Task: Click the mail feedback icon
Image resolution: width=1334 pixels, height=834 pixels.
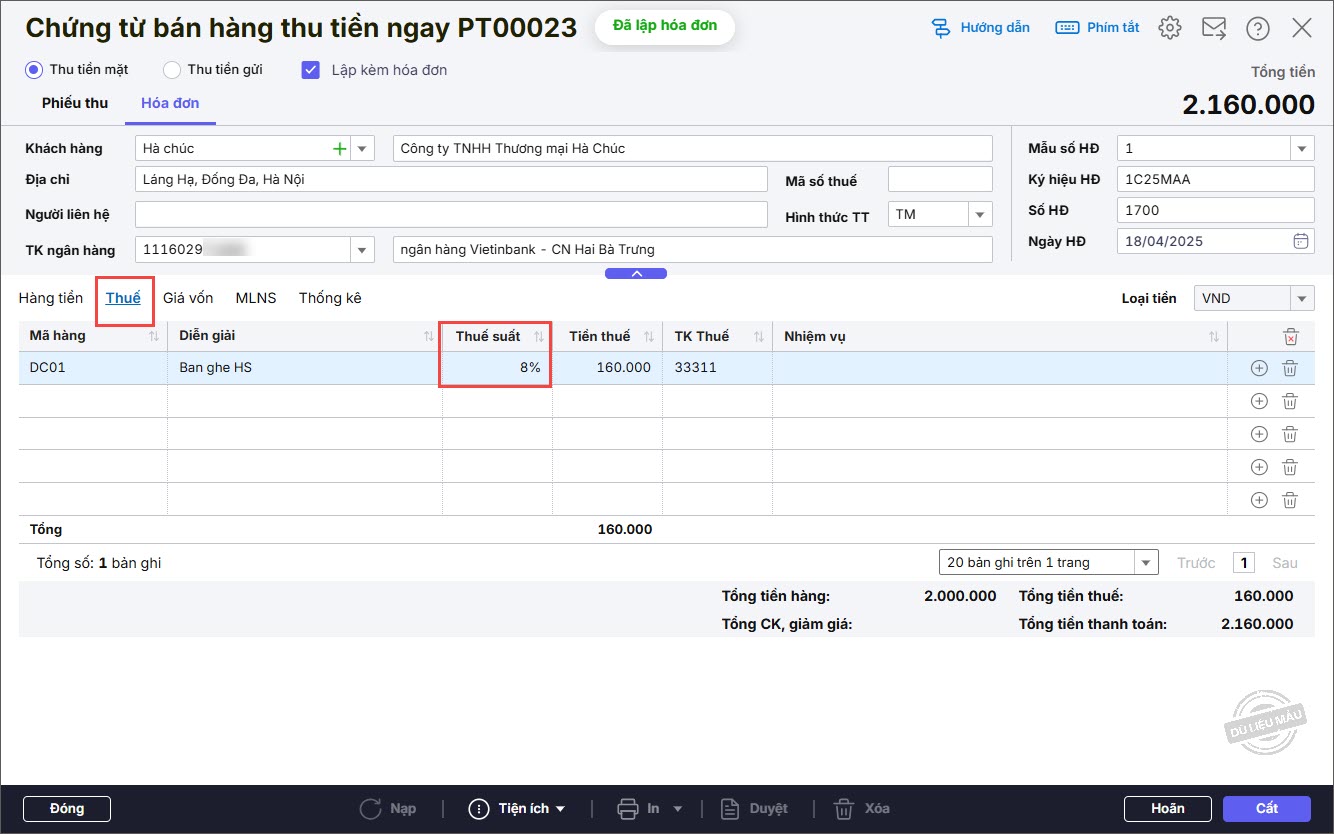Action: pyautogui.click(x=1214, y=28)
